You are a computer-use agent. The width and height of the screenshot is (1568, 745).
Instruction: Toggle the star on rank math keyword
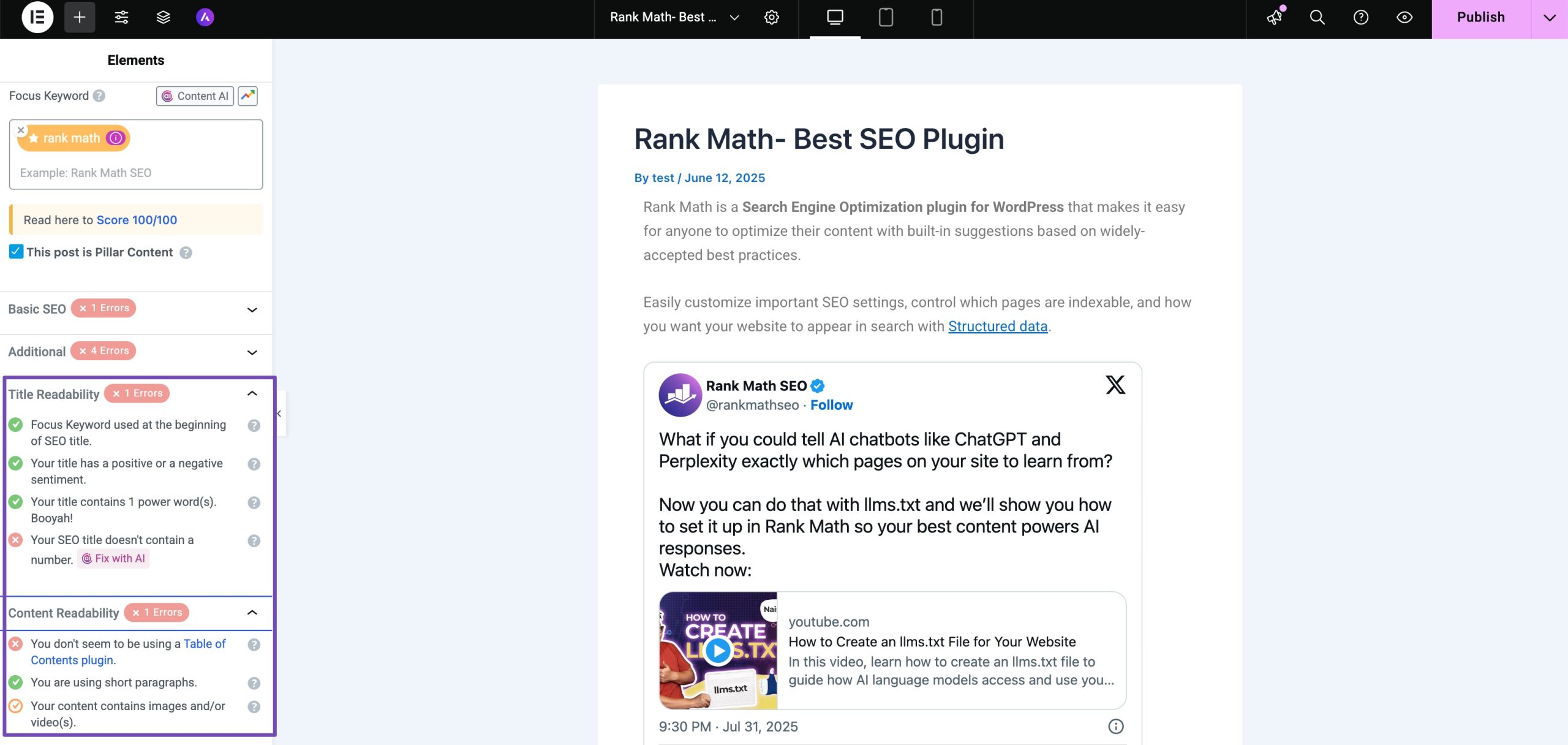[35, 138]
